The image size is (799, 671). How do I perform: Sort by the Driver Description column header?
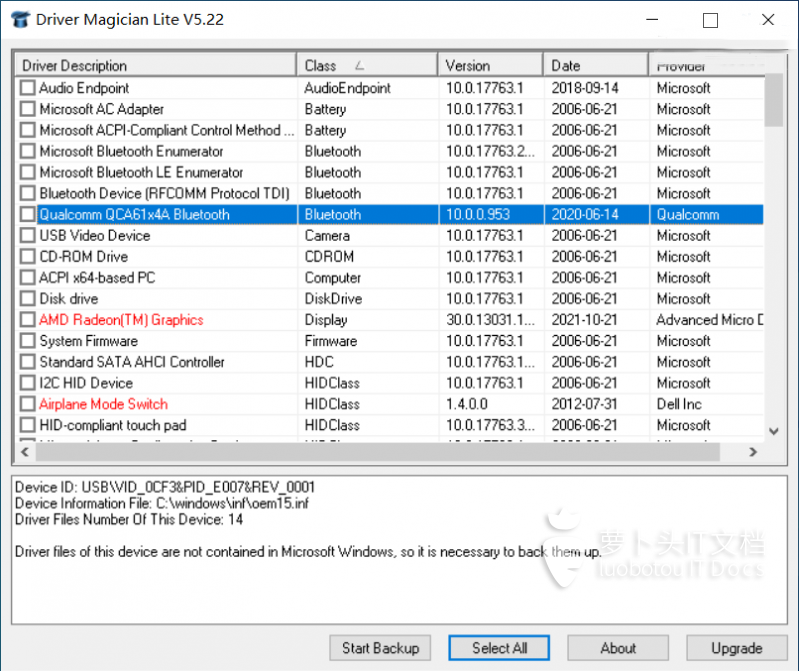click(x=155, y=66)
